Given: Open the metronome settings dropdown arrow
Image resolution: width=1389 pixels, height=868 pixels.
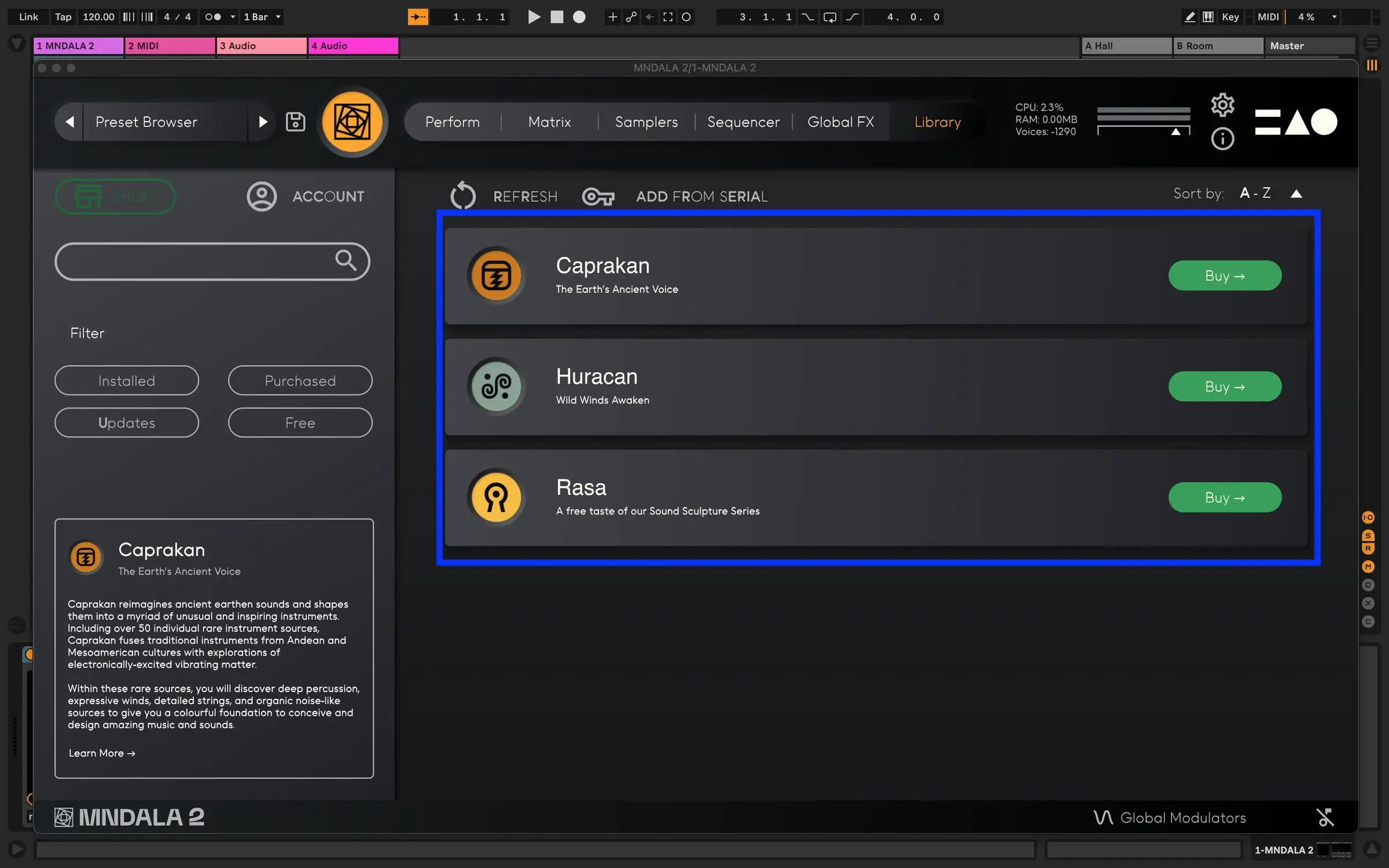Looking at the screenshot, I should click(233, 17).
